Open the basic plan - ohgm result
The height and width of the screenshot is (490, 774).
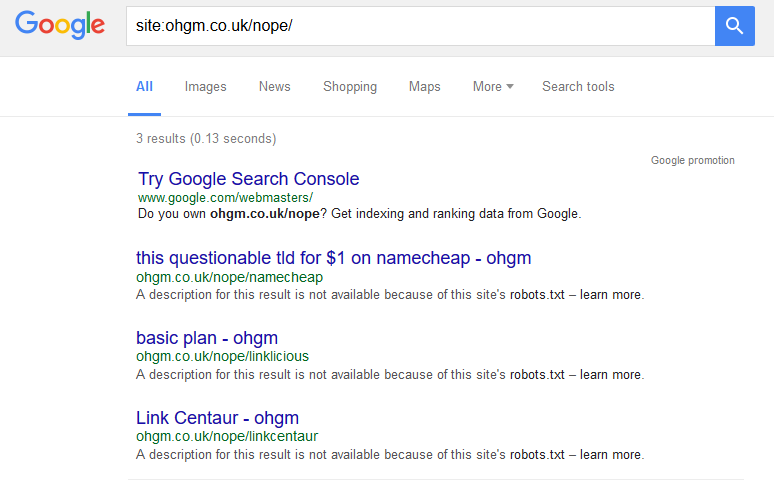(207, 338)
